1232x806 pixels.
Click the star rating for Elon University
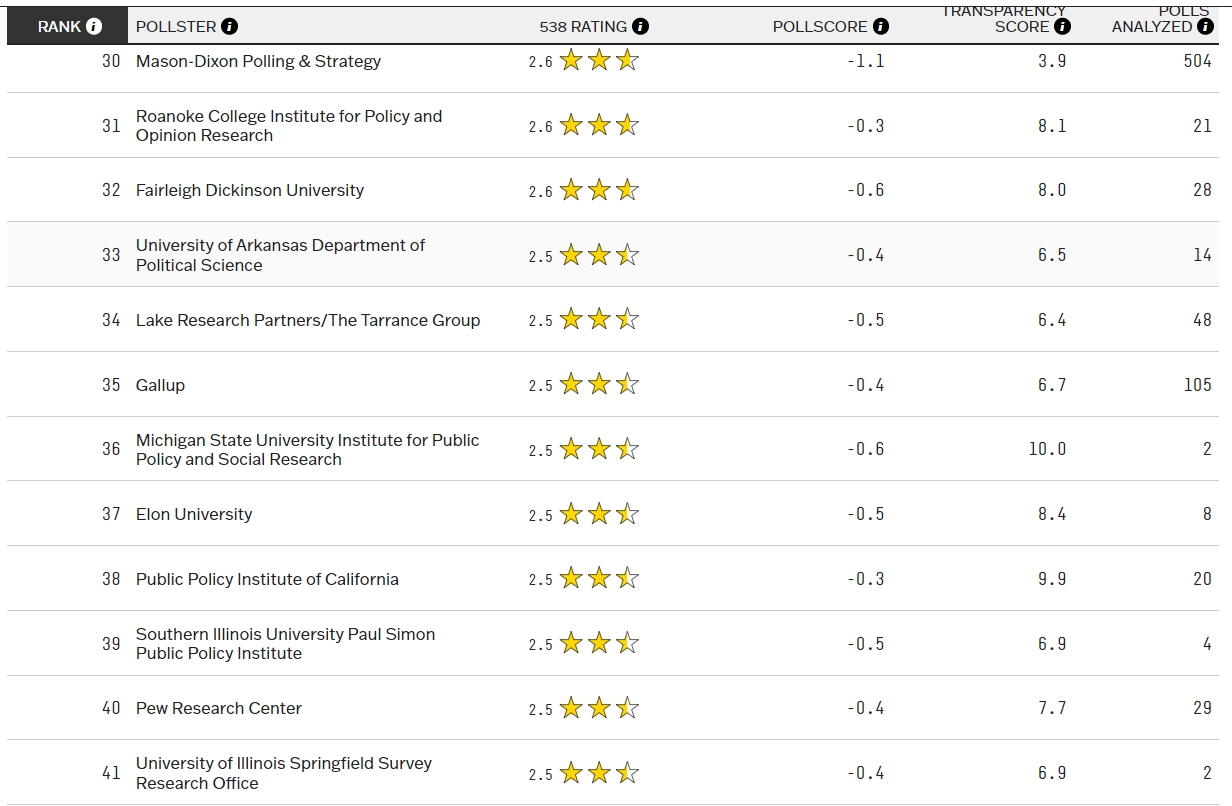pos(599,514)
